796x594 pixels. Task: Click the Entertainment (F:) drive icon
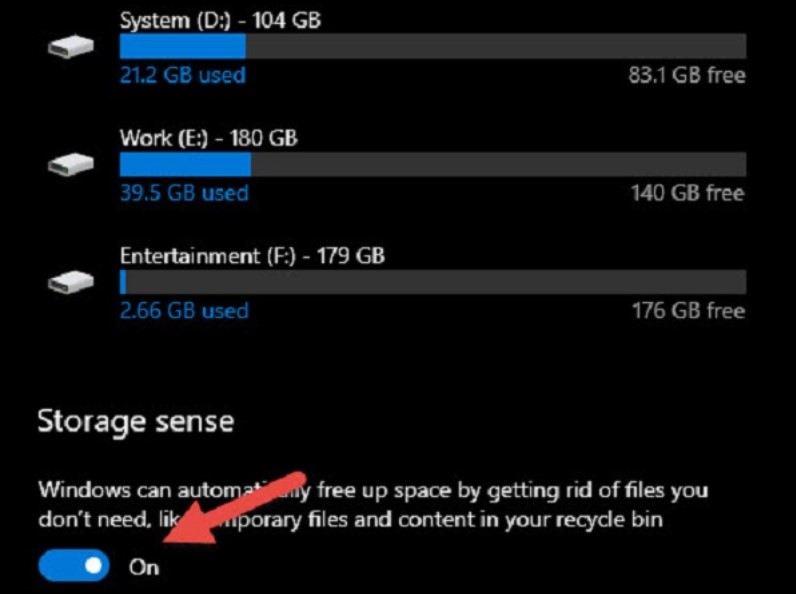pyautogui.click(x=71, y=282)
